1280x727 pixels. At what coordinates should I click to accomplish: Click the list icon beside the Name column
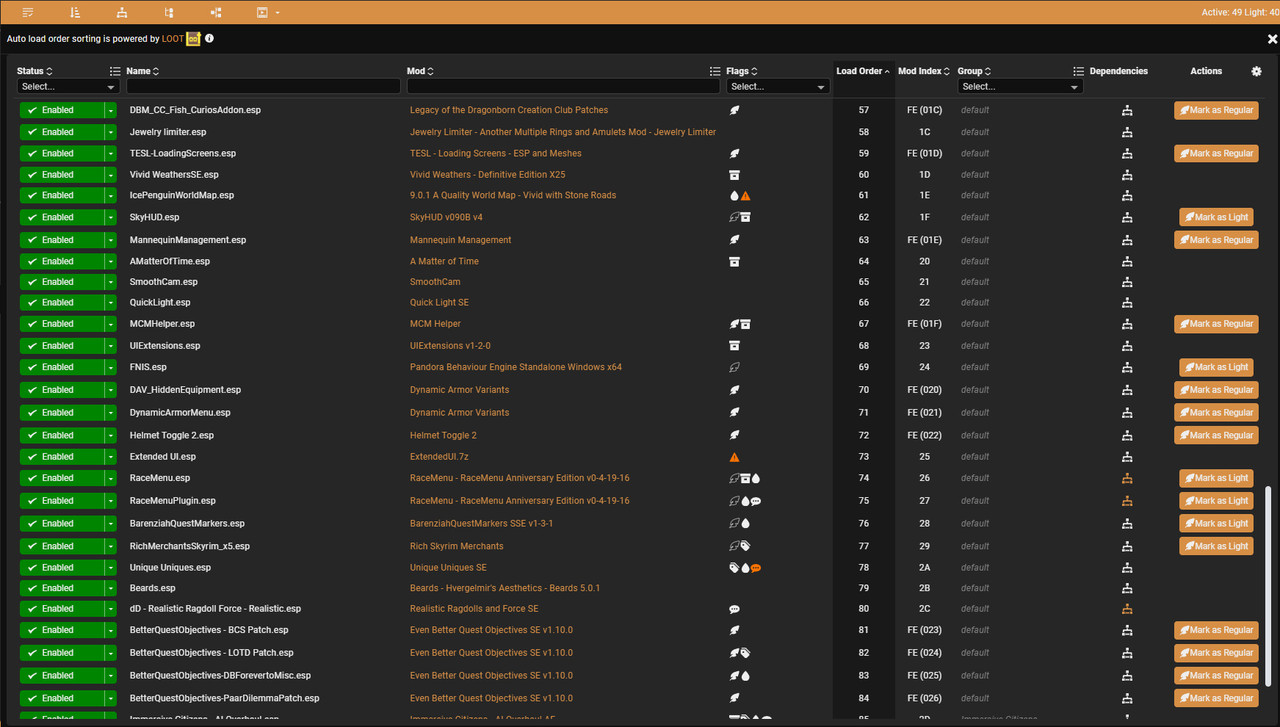pos(115,71)
